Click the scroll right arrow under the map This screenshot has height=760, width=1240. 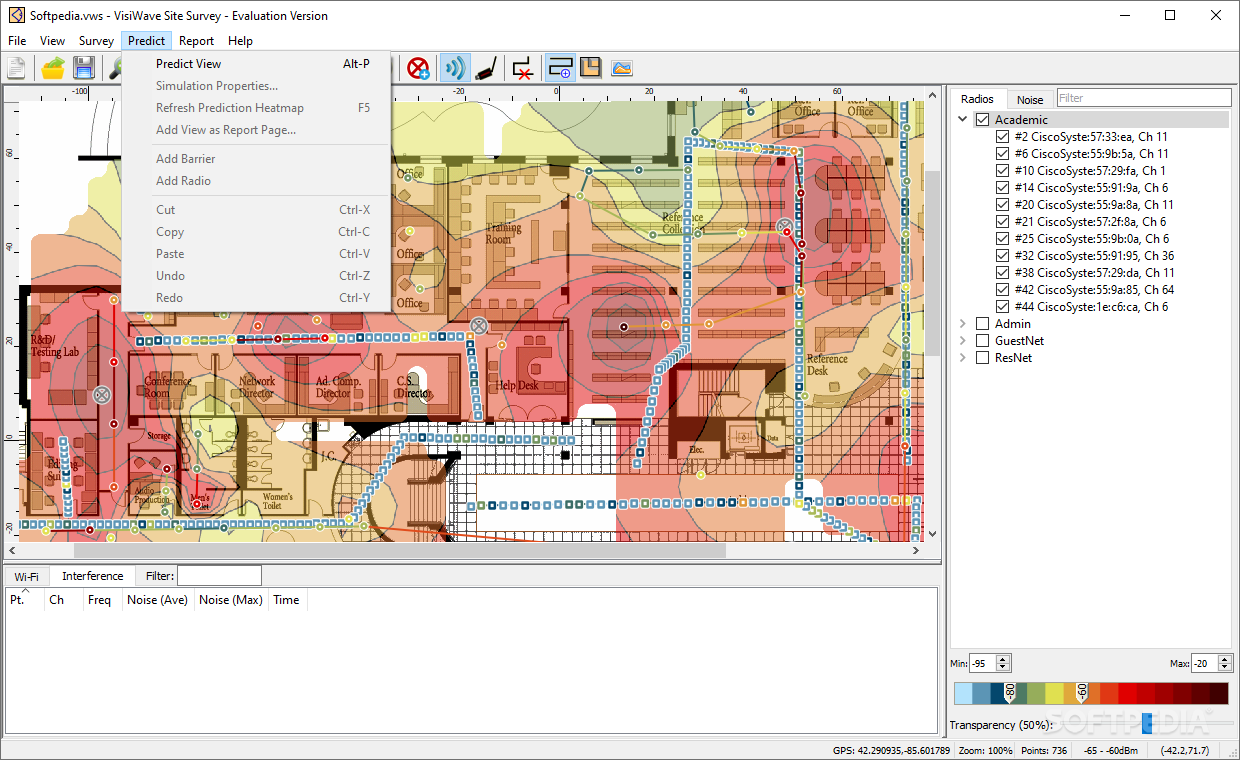tap(916, 550)
